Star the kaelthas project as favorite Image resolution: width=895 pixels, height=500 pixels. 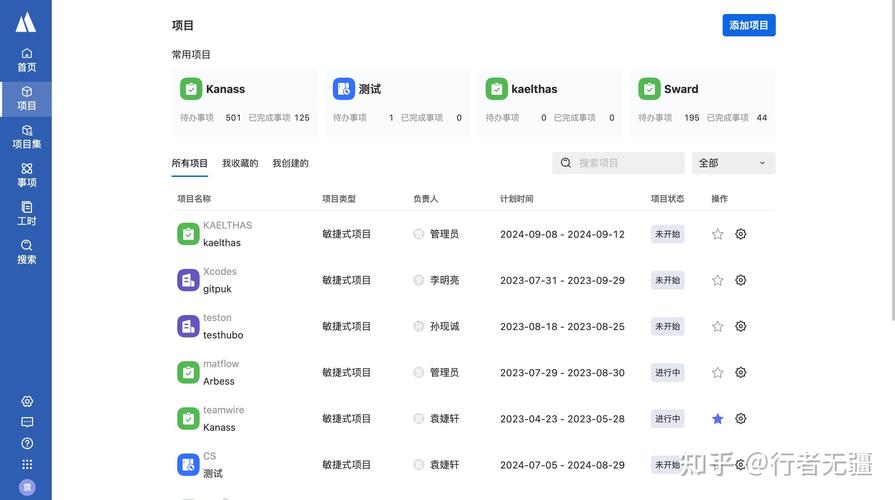coord(717,234)
